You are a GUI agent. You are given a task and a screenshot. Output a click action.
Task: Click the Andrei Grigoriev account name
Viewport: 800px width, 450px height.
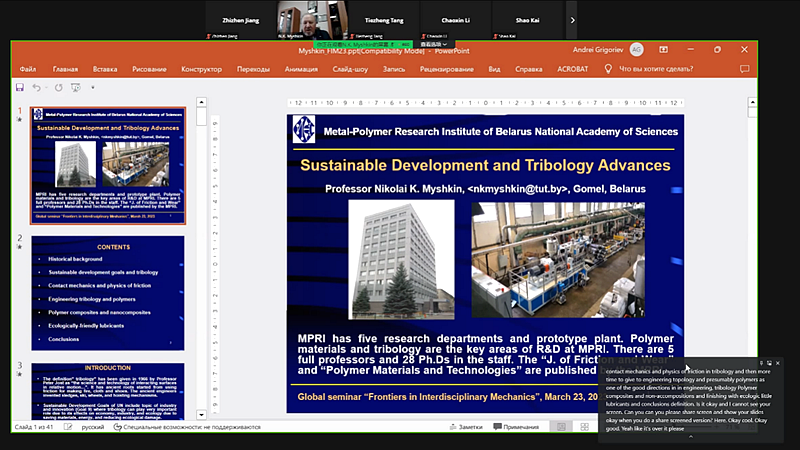click(x=598, y=49)
